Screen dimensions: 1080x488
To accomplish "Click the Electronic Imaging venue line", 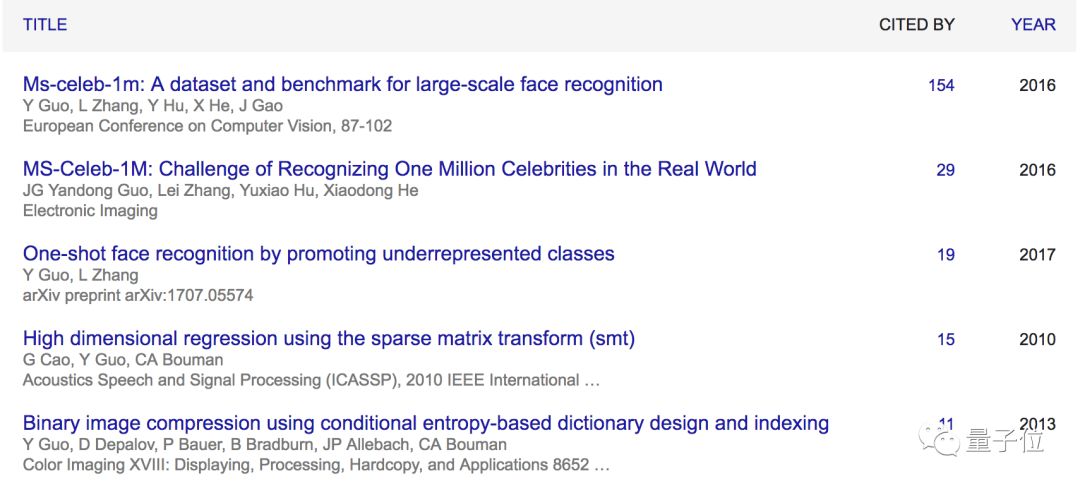I will [90, 211].
